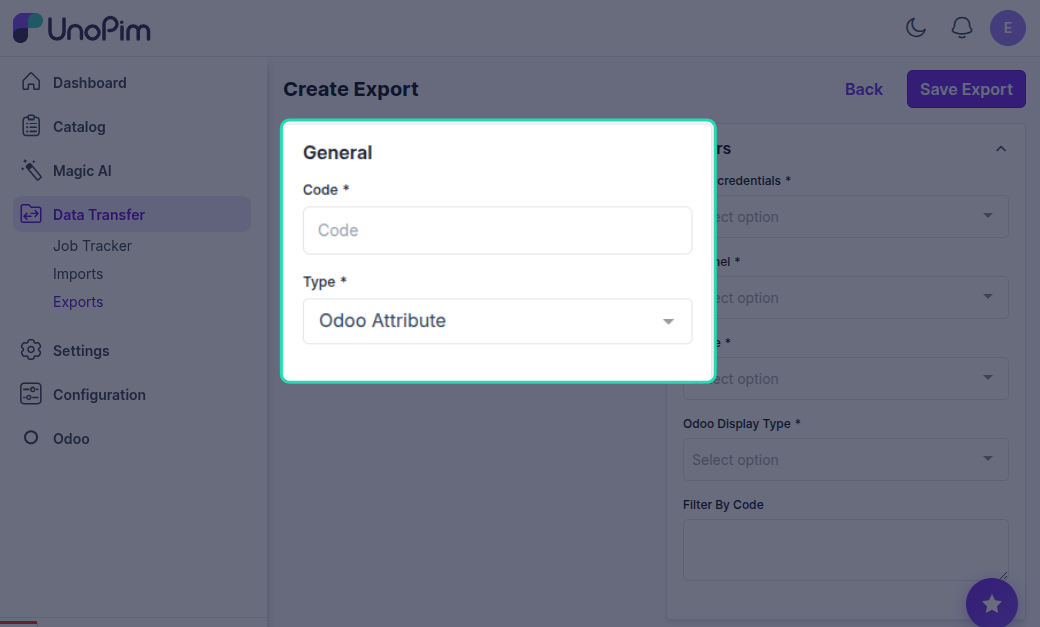Click the star floating button
Image resolution: width=1040 pixels, height=627 pixels.
pos(992,603)
